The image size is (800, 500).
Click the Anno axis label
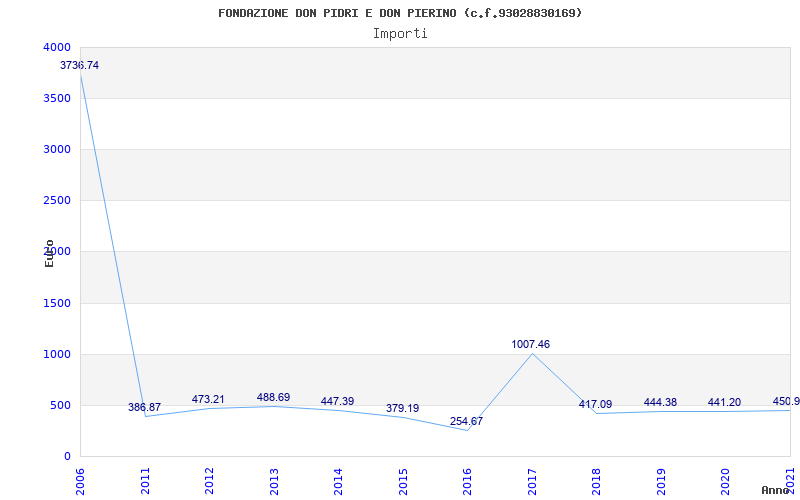pyautogui.click(x=775, y=490)
